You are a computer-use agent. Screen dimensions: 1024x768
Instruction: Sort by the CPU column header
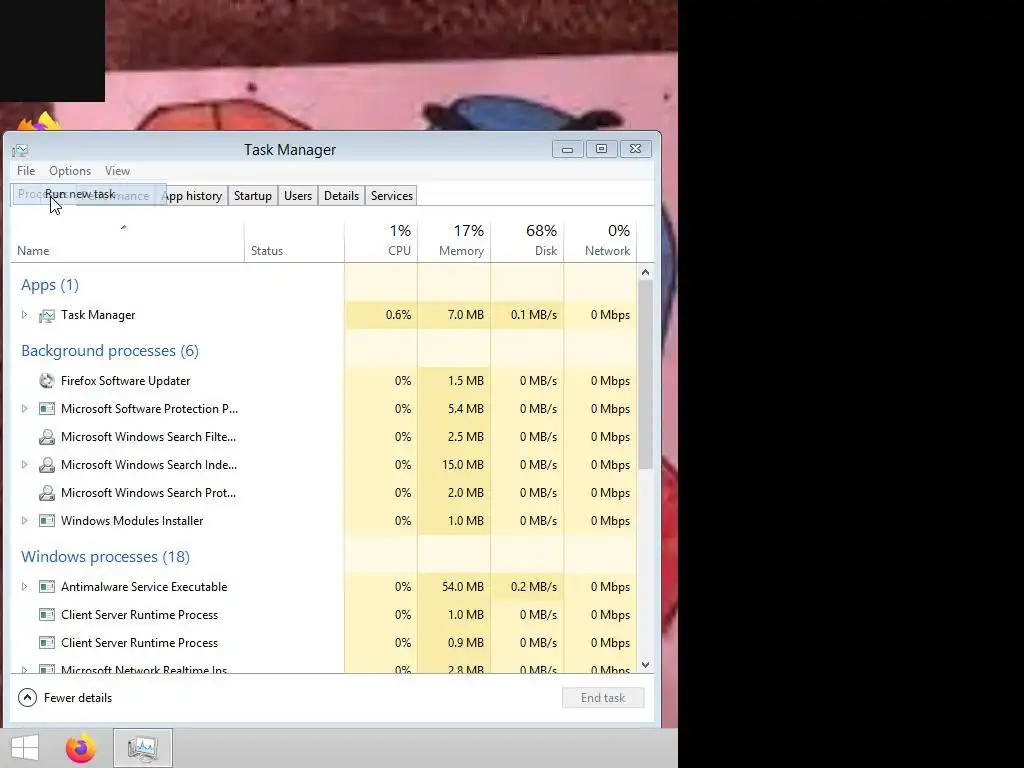[x=381, y=242]
